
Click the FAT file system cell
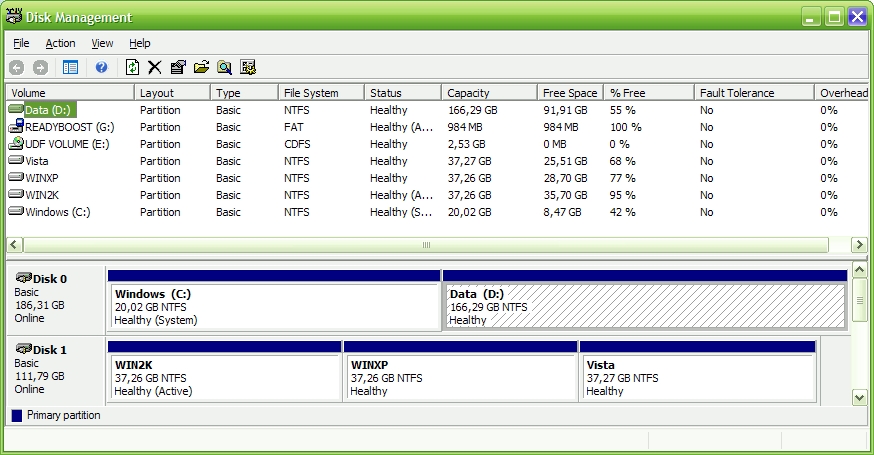pos(294,127)
